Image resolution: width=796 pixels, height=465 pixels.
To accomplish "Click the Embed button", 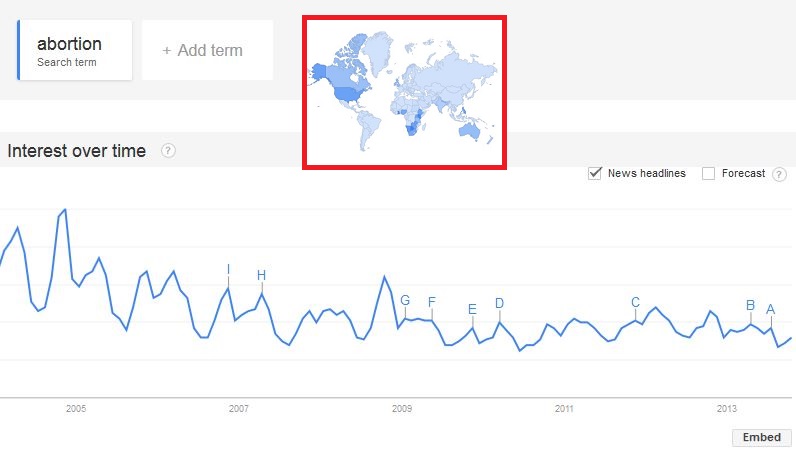I will [761, 437].
